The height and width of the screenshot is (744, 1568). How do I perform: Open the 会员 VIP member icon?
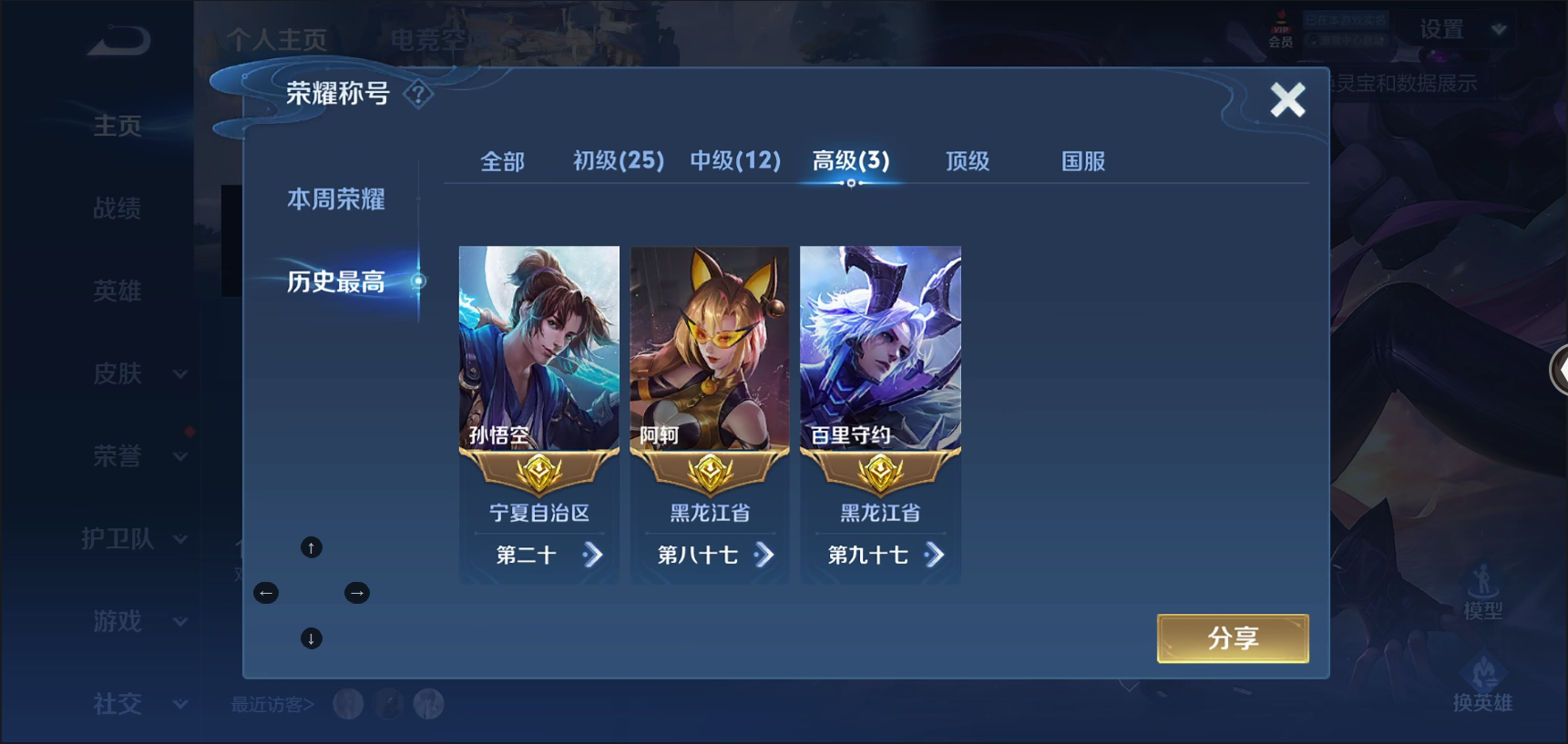pos(1281,30)
